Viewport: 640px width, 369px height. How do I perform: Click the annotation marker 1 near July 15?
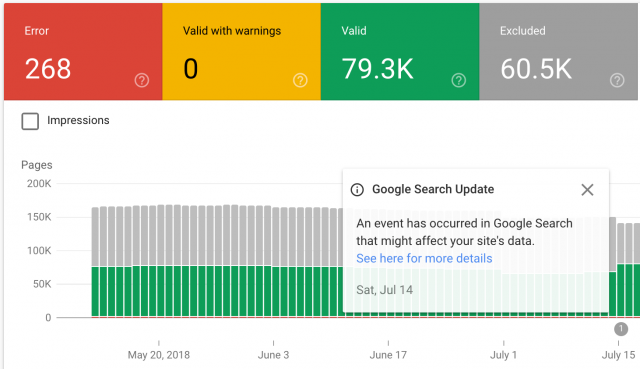pos(621,329)
